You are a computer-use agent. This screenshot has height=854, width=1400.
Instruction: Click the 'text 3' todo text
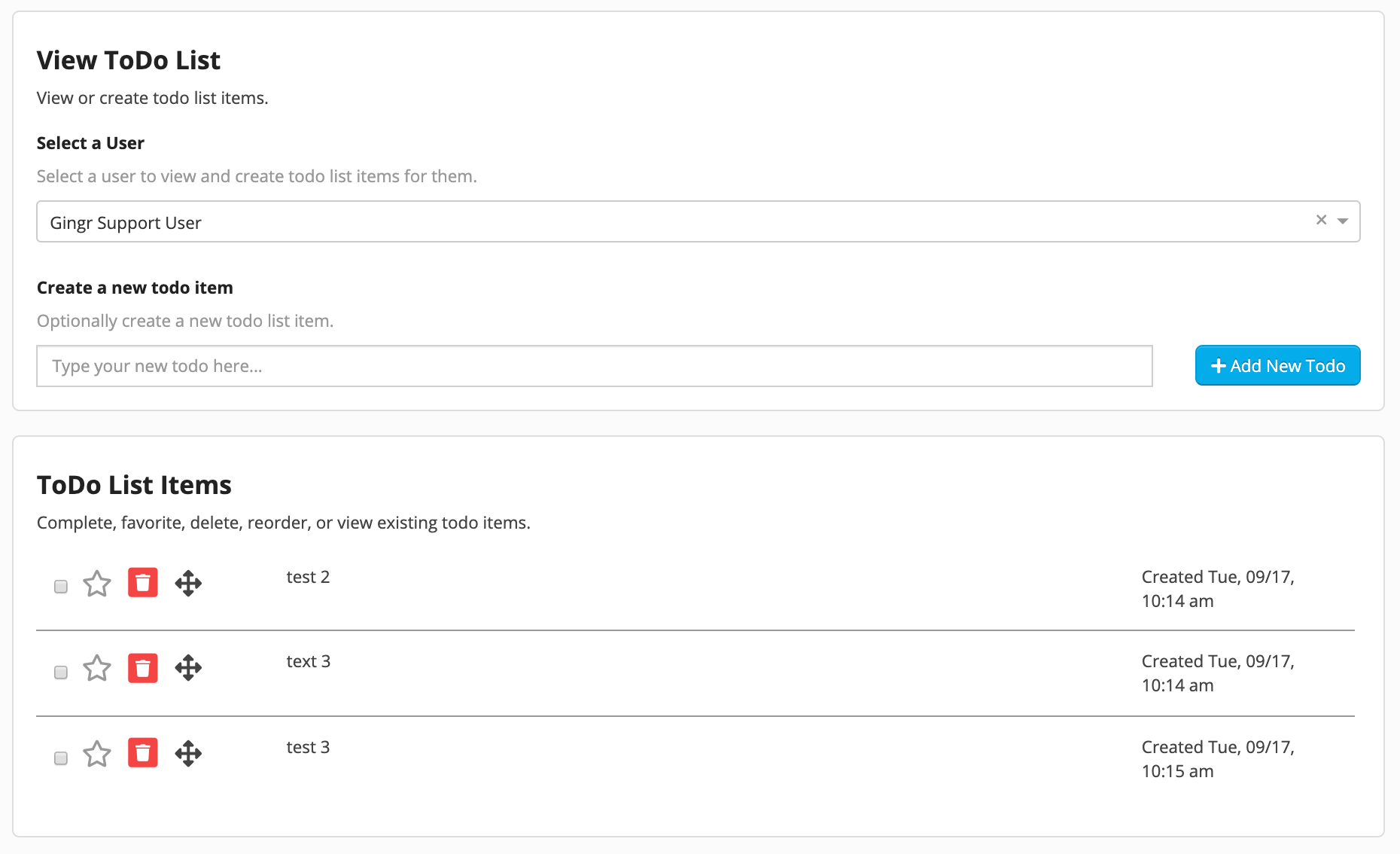tap(309, 661)
